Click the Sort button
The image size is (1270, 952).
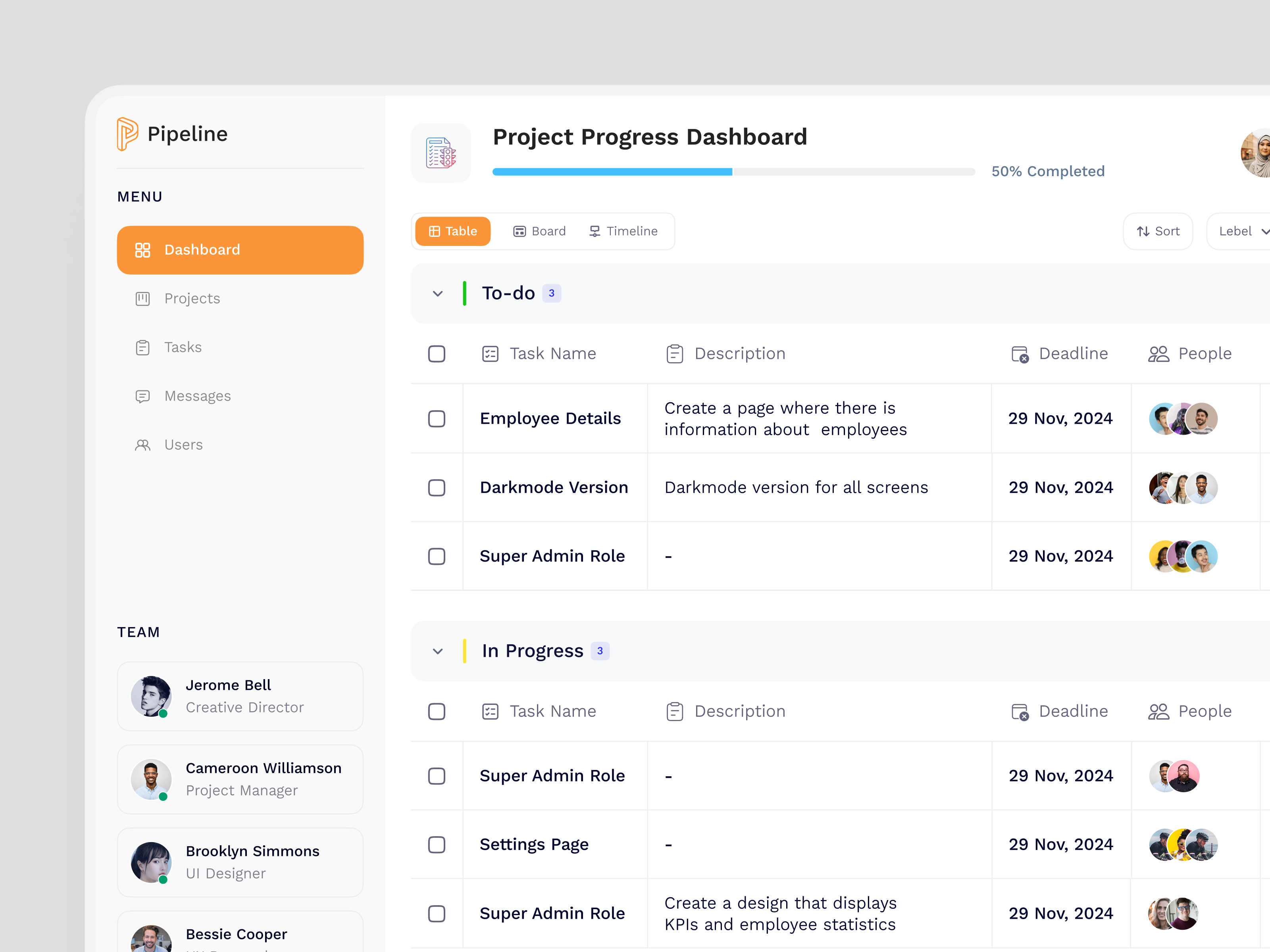click(x=1157, y=231)
